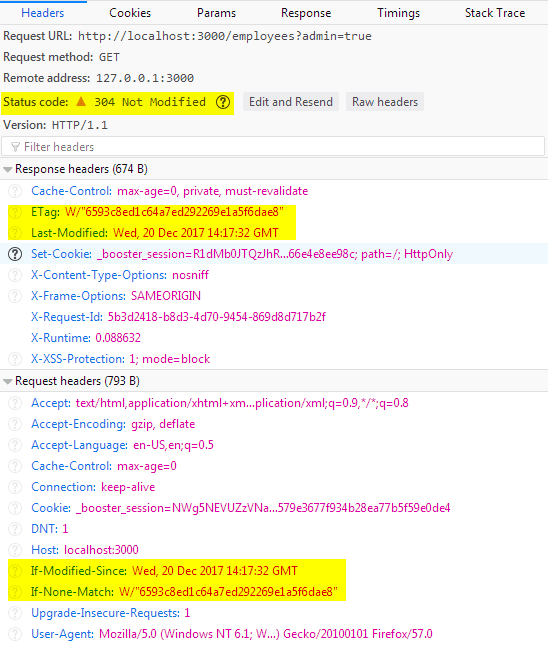Click the filter funnel icon
Screen dimensions: 548x646
15,147
